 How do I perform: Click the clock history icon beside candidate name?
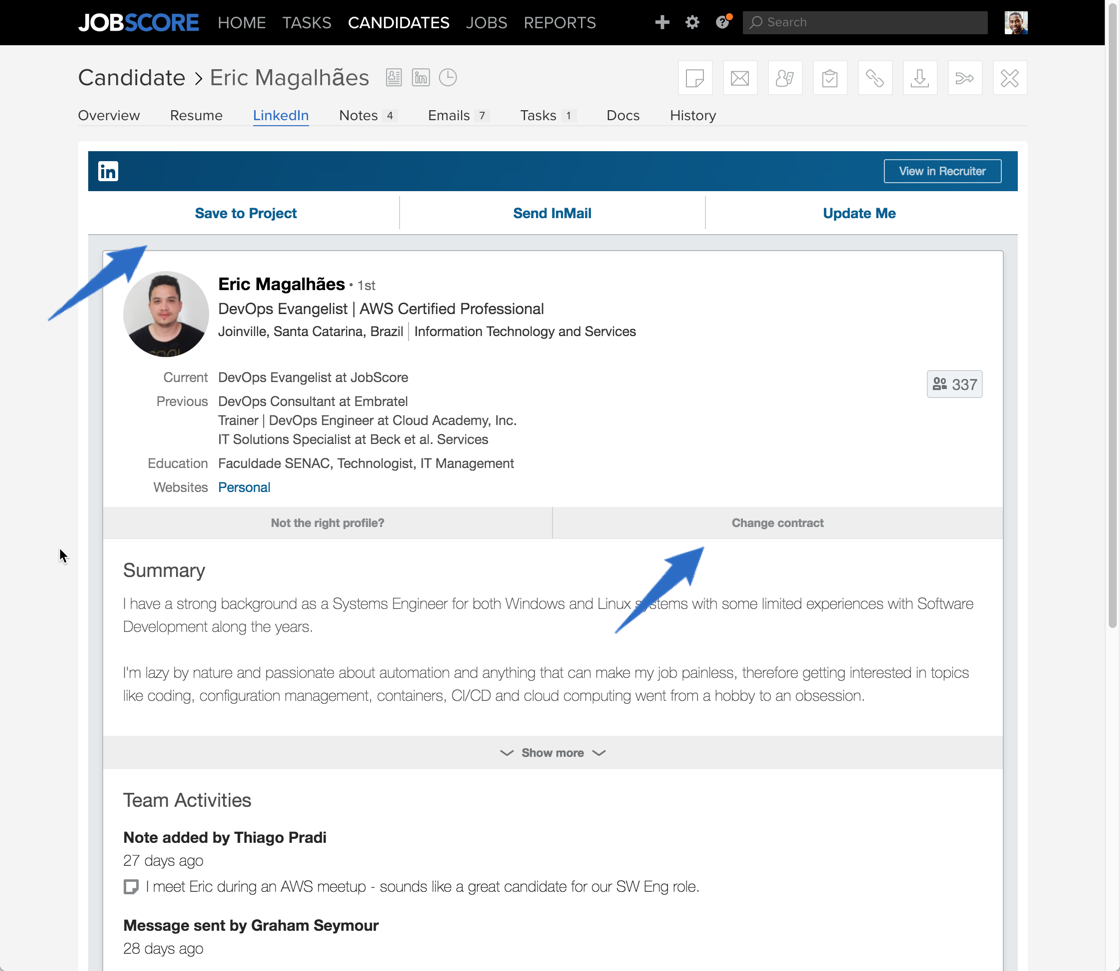tap(448, 77)
